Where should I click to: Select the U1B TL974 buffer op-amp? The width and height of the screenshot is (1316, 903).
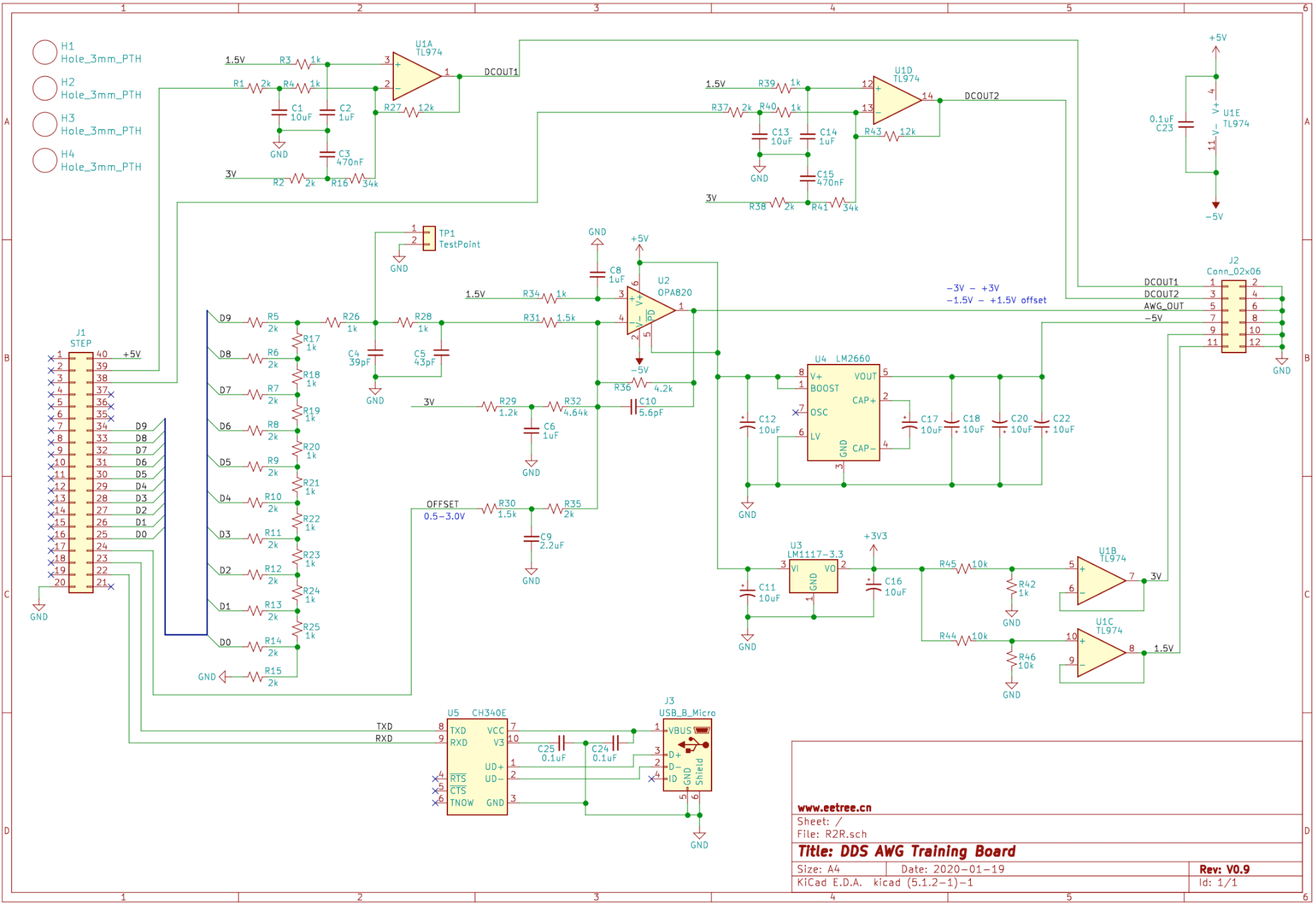(x=1101, y=581)
